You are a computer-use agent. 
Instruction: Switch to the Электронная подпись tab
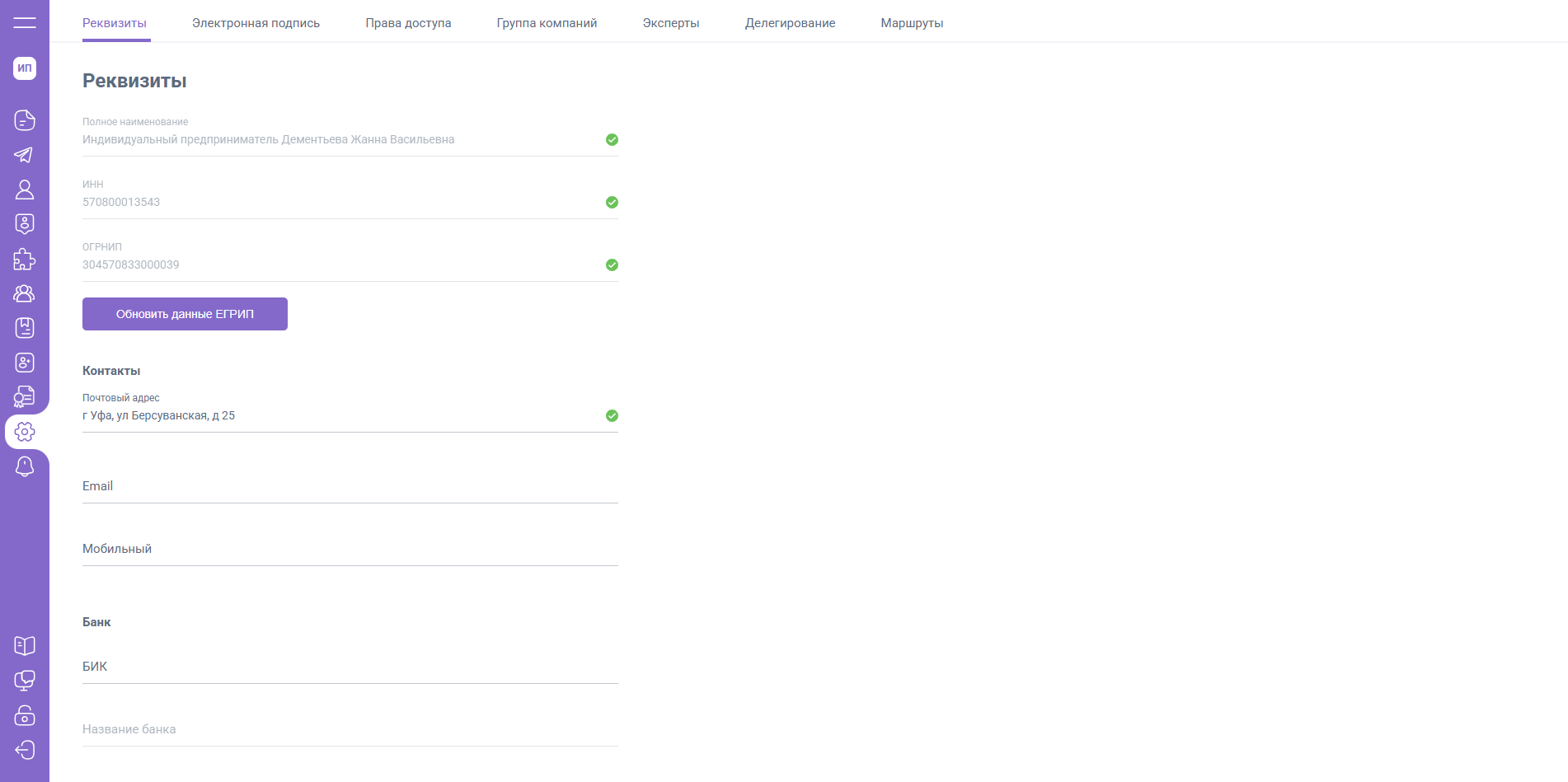click(256, 23)
